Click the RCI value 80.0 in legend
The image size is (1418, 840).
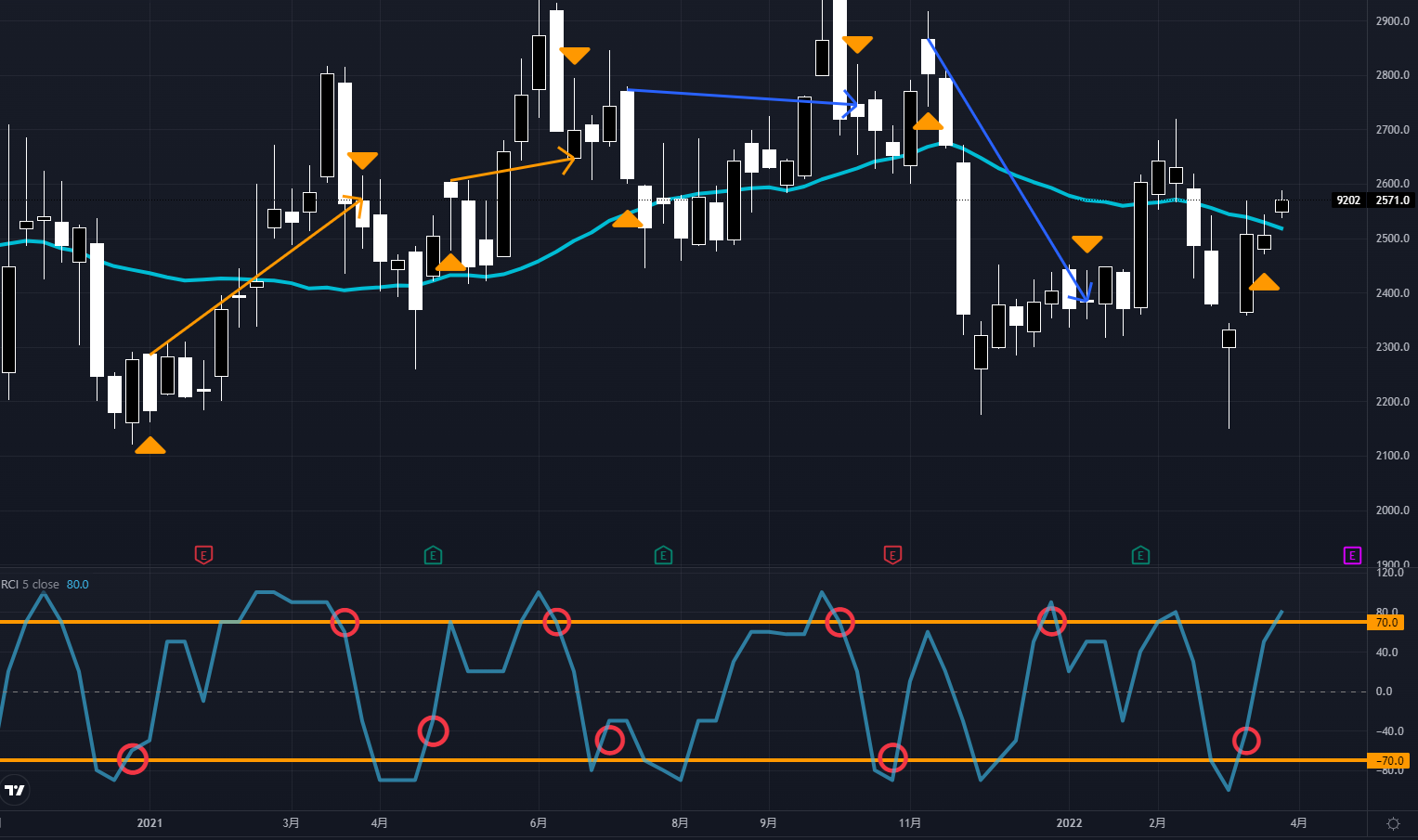pos(78,585)
